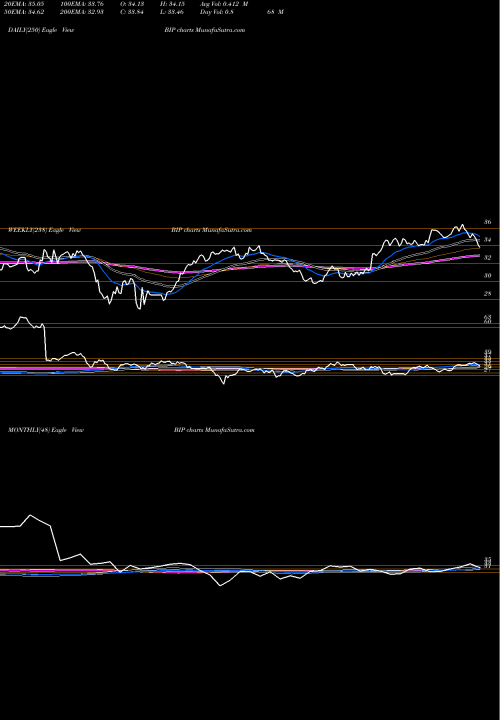Image resolution: width=500 pixels, height=720 pixels.
Task: Click the close price C: 33.84
Action: coord(132,12)
